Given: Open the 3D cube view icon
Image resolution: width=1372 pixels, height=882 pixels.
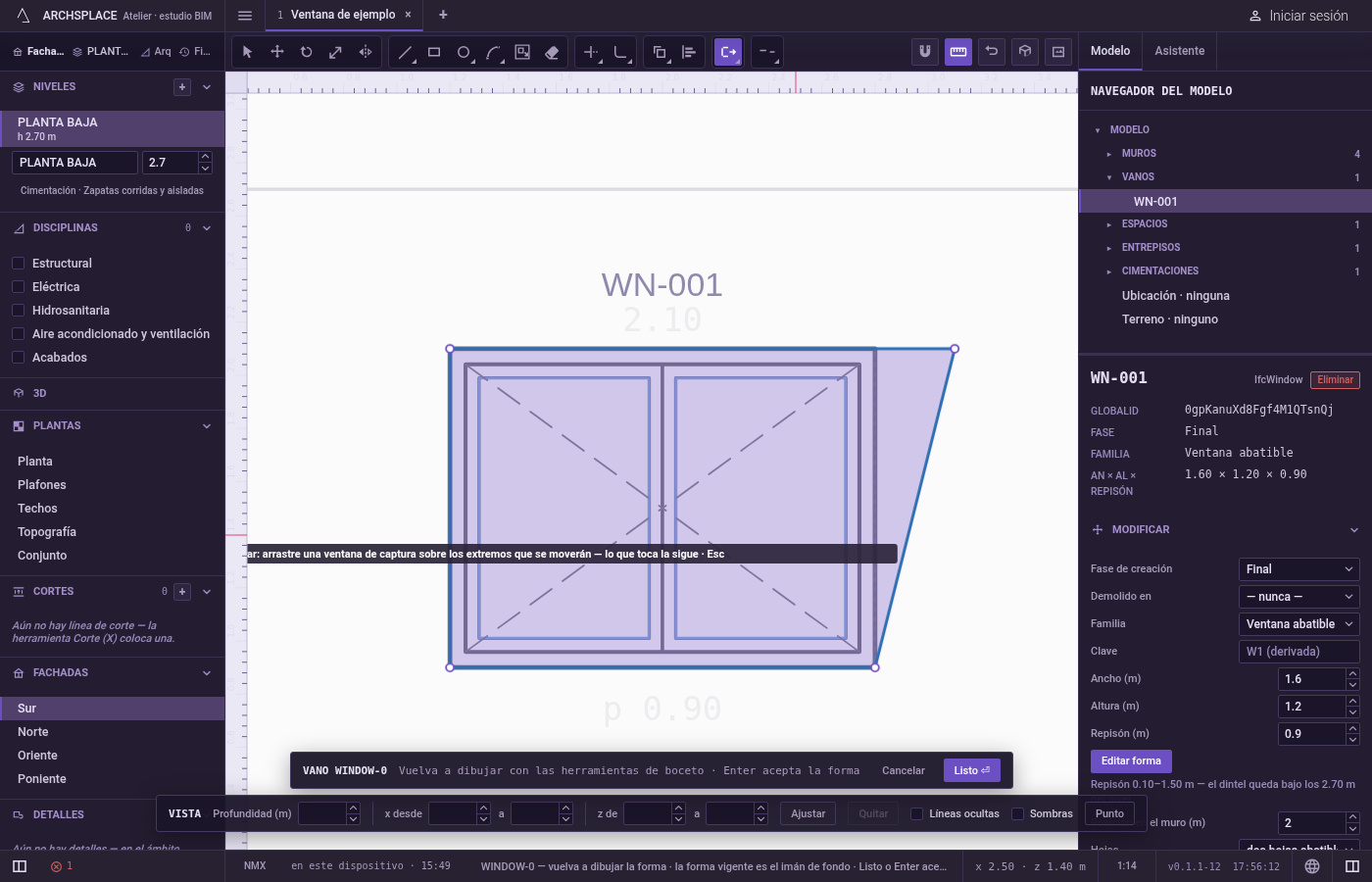Looking at the screenshot, I should pos(1025,52).
